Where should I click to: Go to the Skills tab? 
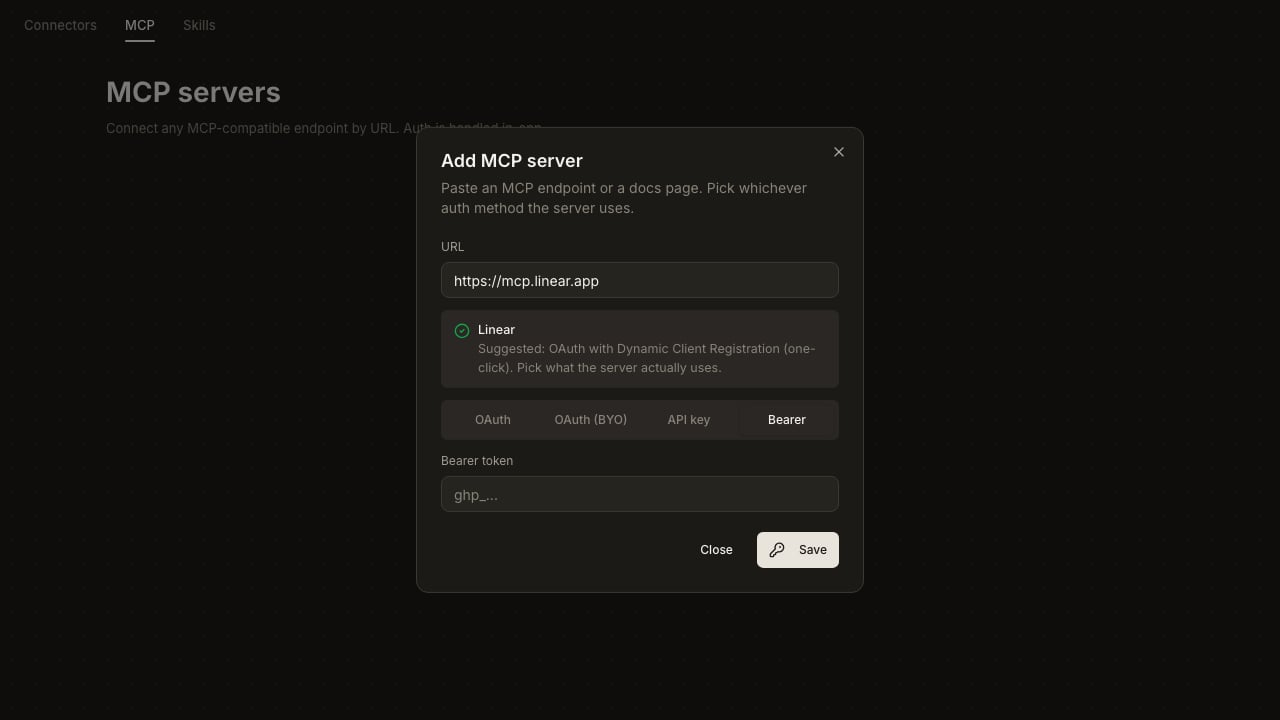199,25
